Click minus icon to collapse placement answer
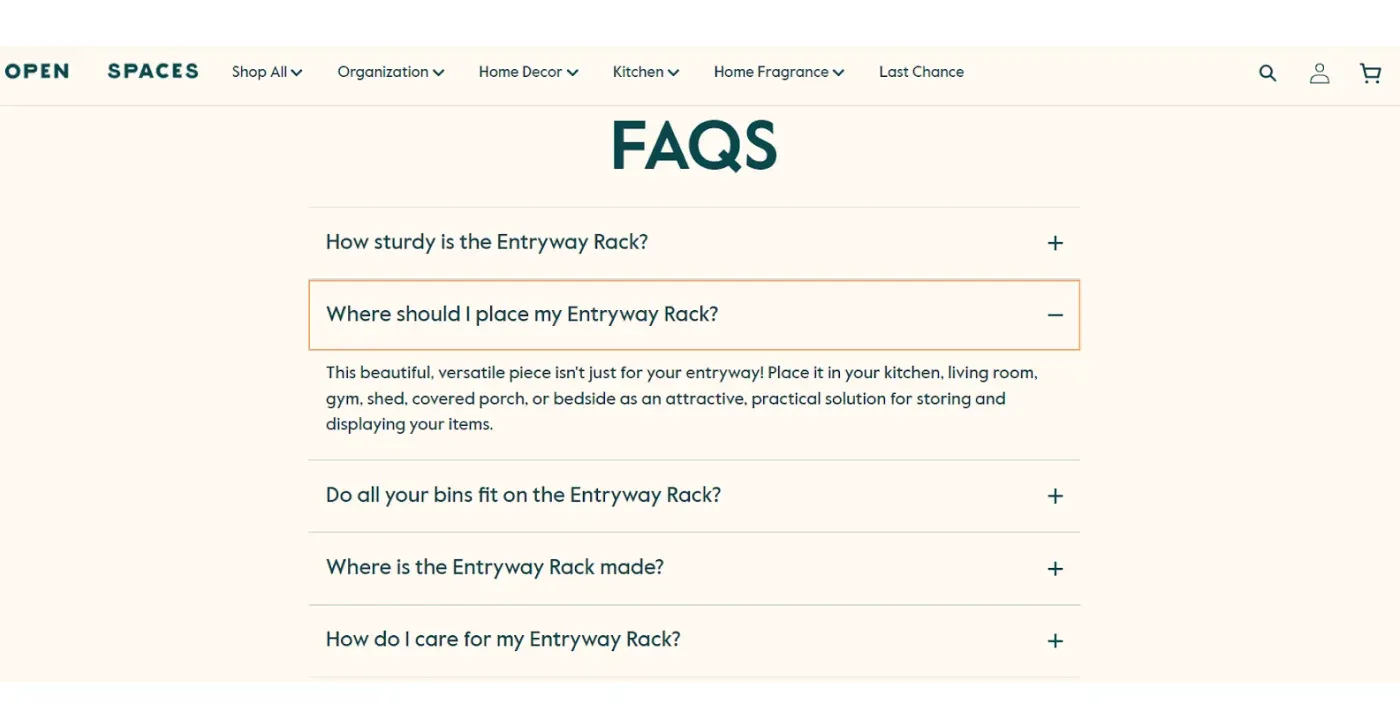 (1055, 315)
